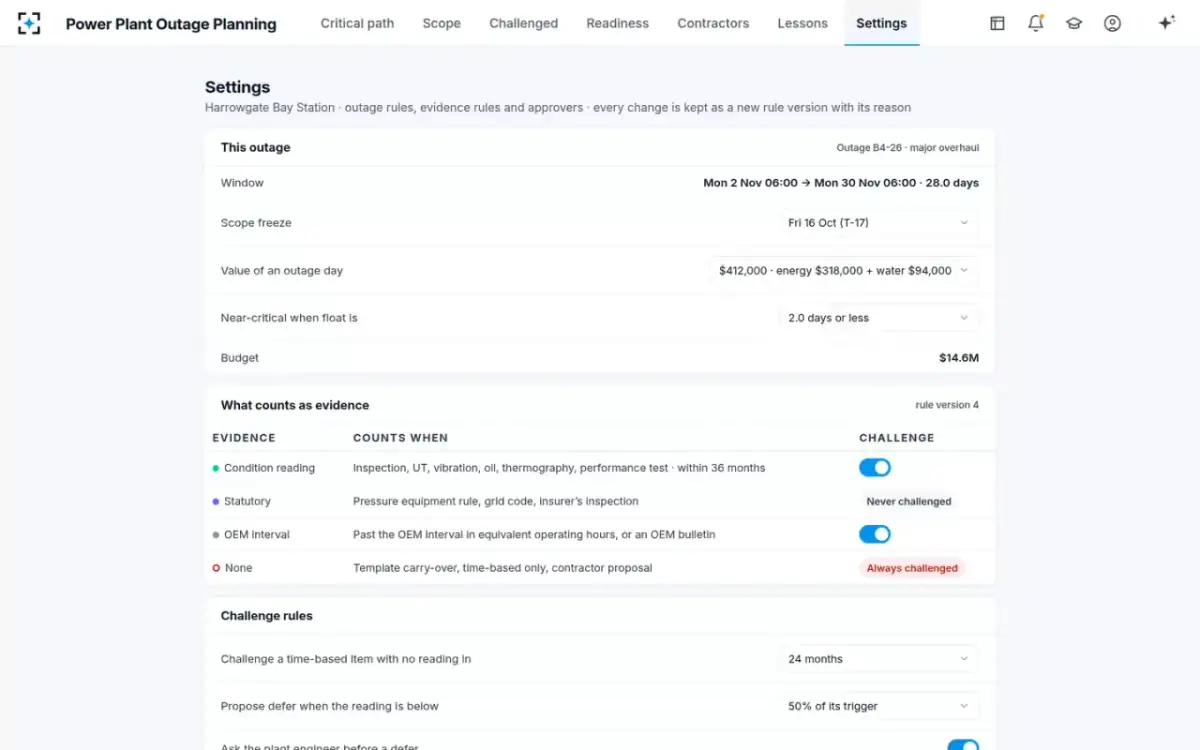The height and width of the screenshot is (750, 1200).
Task: Click the Always challenged badge
Action: (x=912, y=568)
